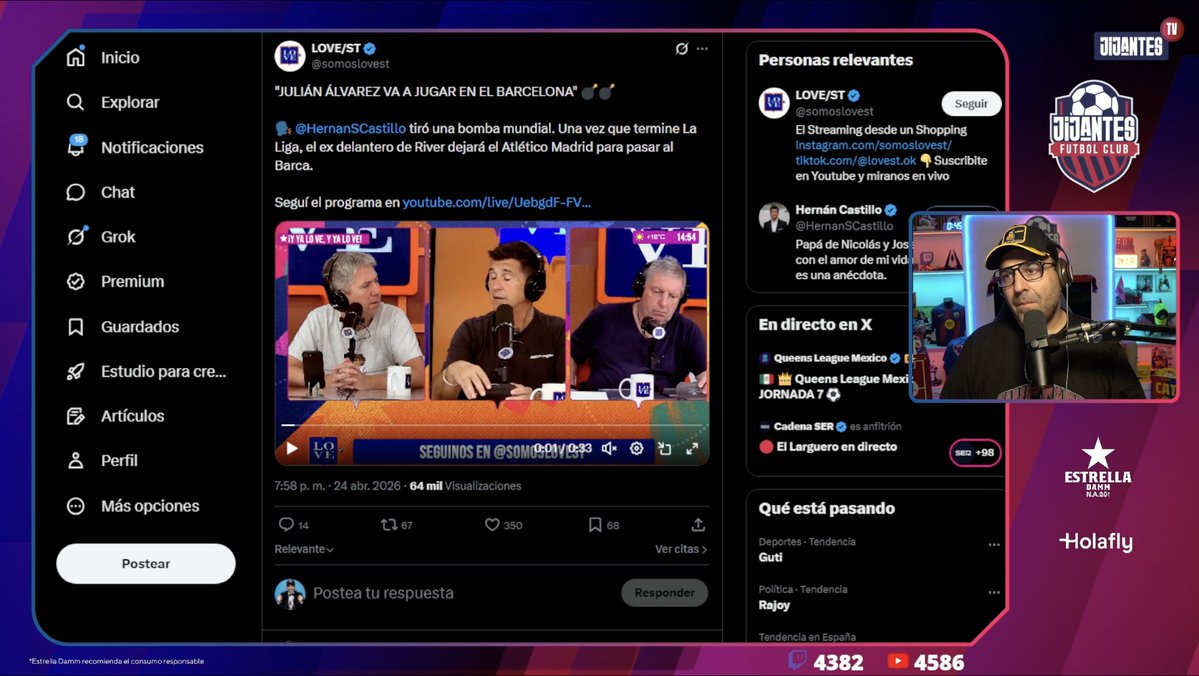
Task: Open the tweet's more options menu
Action: pyautogui.click(x=703, y=47)
